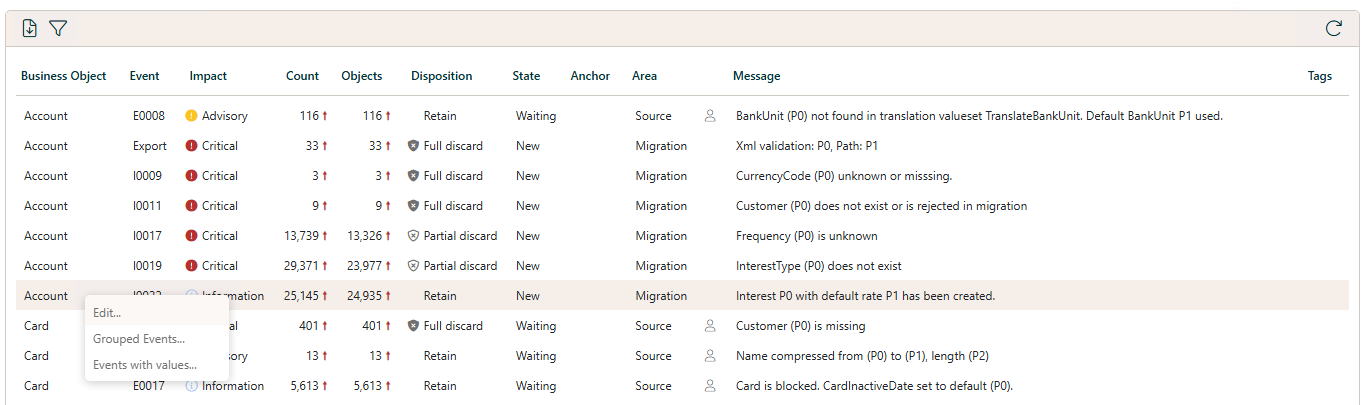The image size is (1367, 405).
Task: Click the Message column header
Action: 756,76
